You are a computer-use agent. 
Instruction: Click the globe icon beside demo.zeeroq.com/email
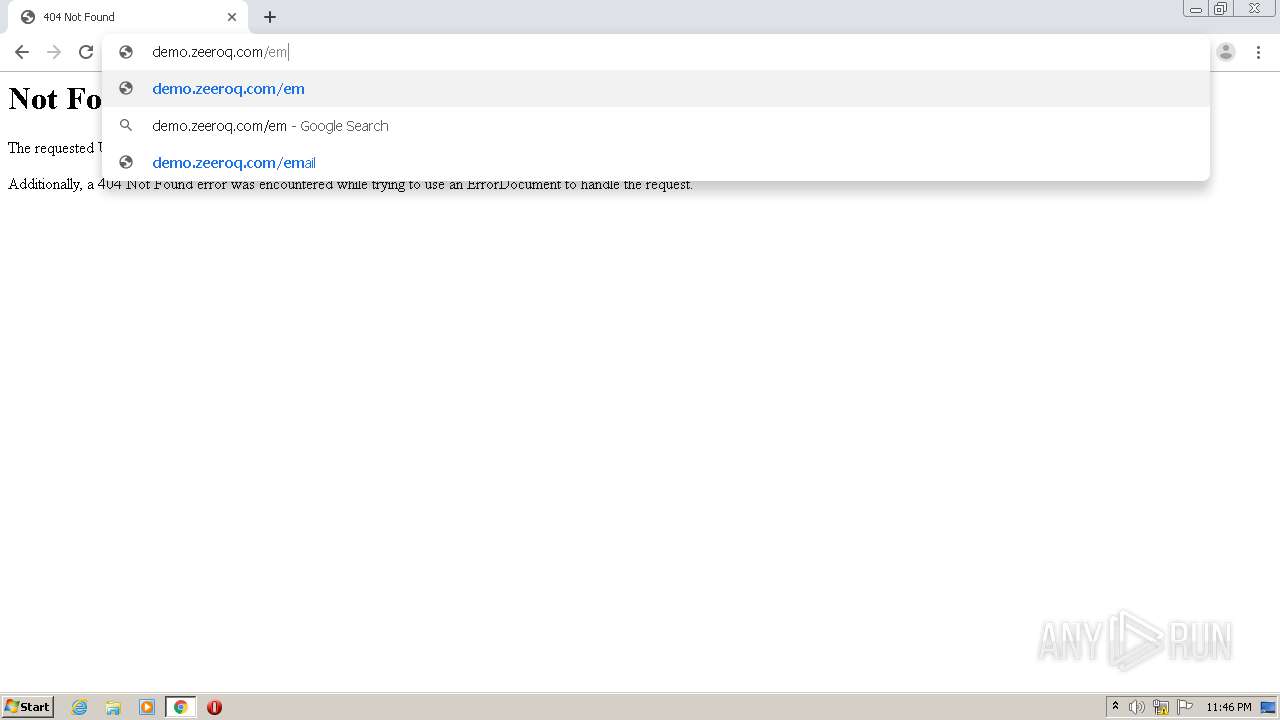point(126,162)
